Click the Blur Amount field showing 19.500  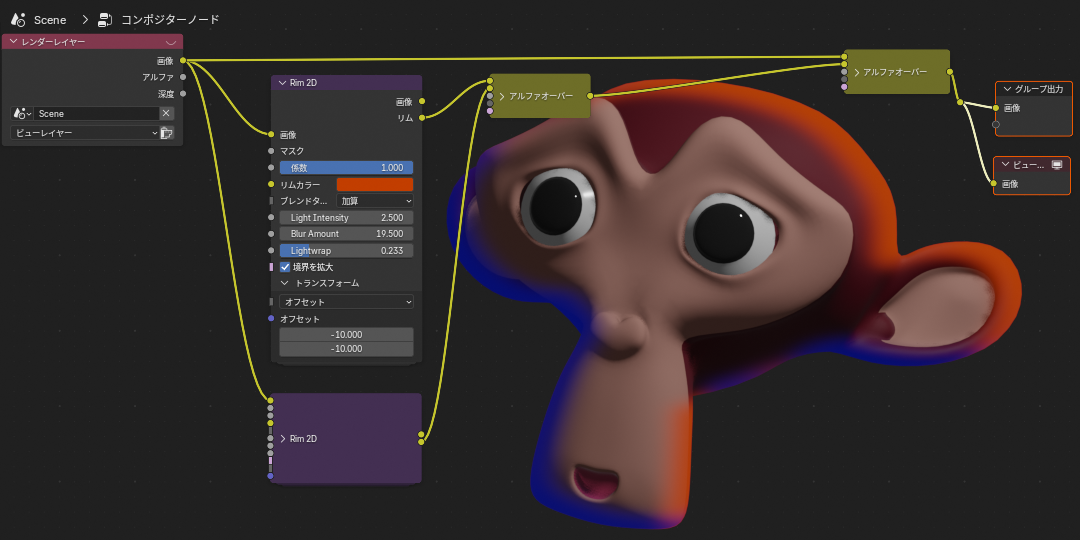(346, 233)
